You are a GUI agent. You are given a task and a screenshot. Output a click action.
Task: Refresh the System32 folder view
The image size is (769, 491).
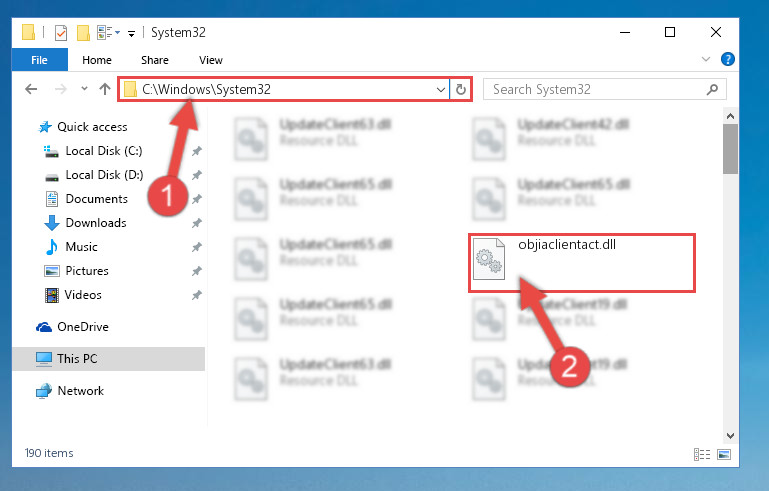tap(461, 89)
